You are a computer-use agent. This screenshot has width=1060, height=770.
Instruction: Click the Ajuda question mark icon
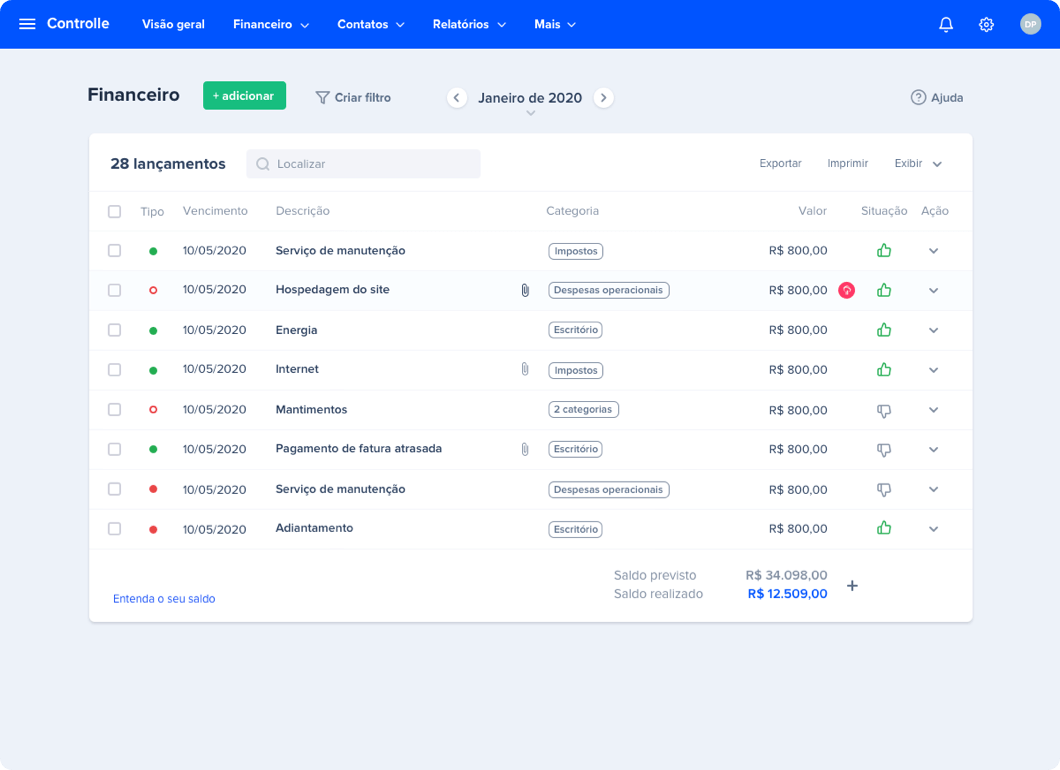click(916, 97)
